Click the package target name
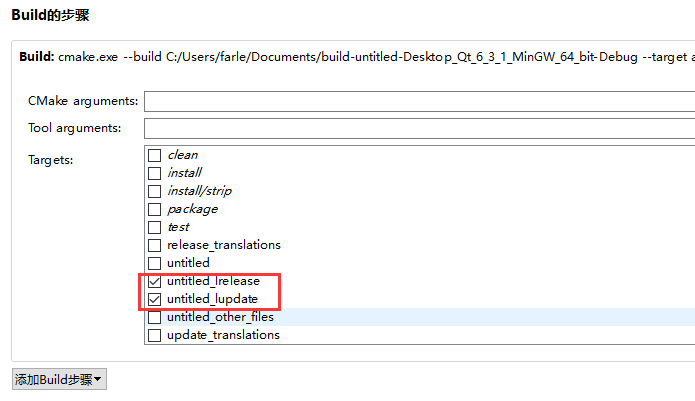This screenshot has height=401, width=695. (x=192, y=209)
